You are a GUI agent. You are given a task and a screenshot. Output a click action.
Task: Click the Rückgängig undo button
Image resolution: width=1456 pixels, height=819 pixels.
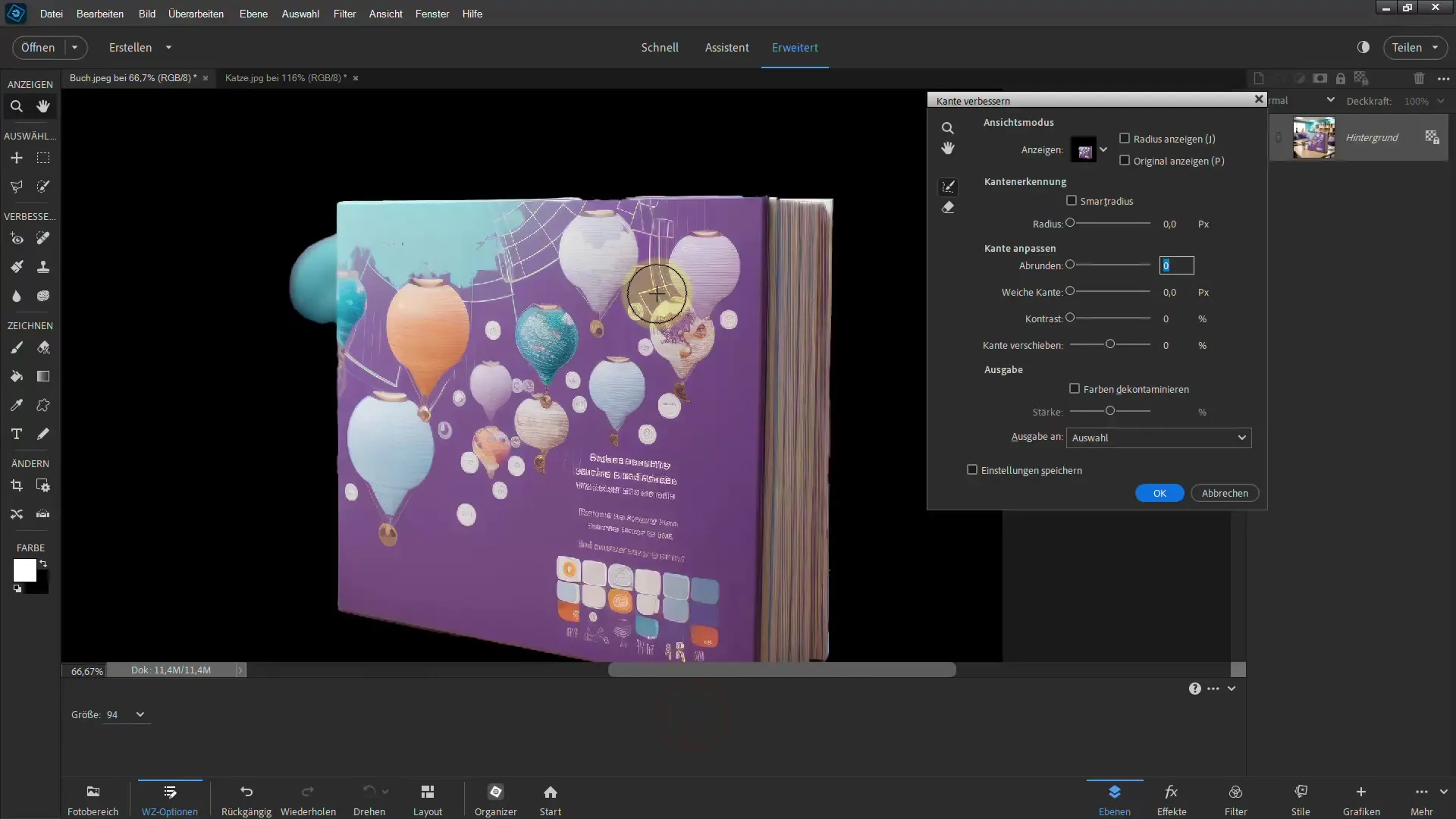[246, 799]
